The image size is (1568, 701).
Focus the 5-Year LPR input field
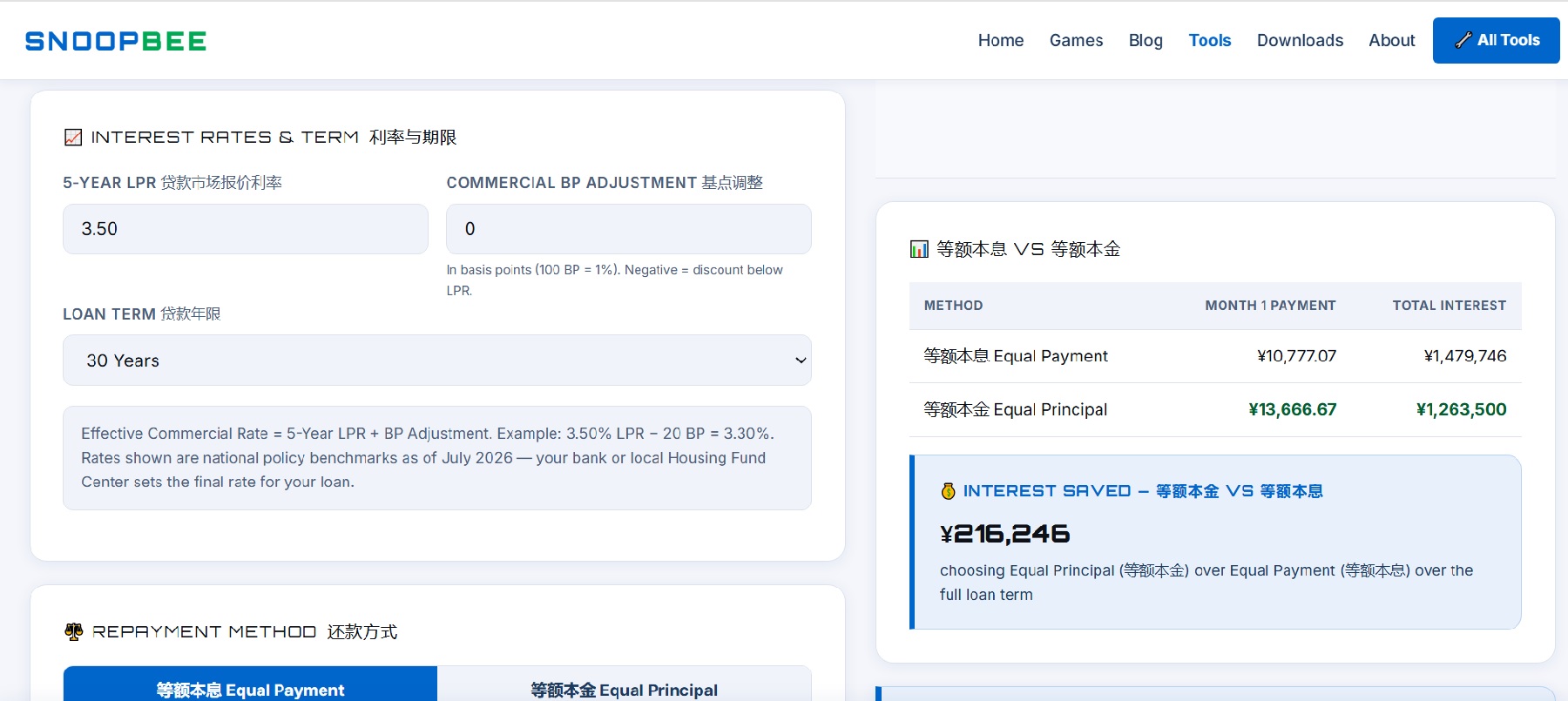(246, 229)
